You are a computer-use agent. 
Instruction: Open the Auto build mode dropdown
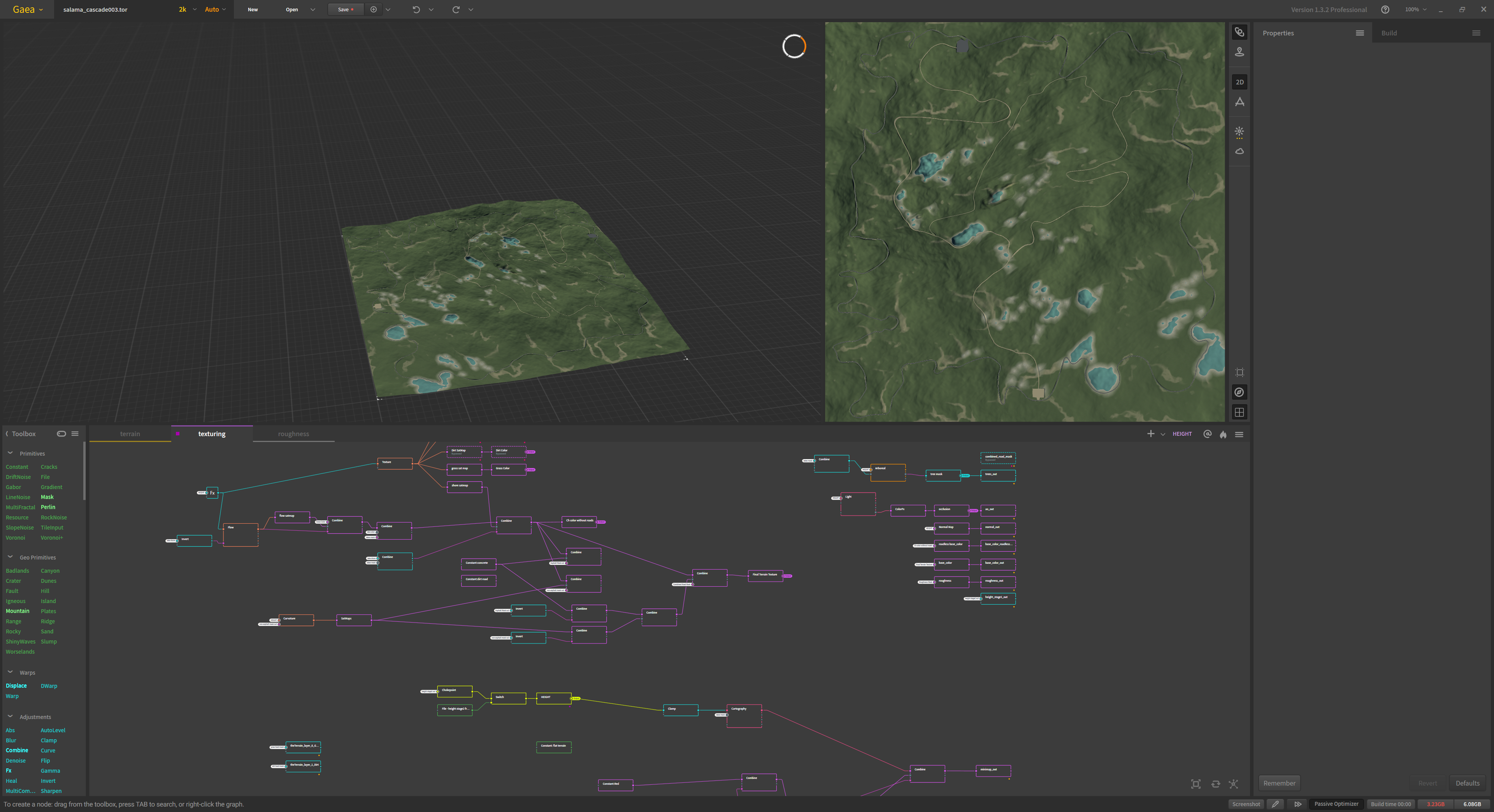(215, 9)
